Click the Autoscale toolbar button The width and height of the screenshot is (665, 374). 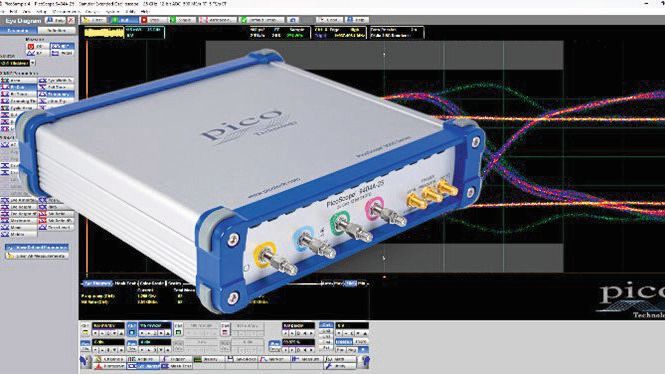[218, 20]
